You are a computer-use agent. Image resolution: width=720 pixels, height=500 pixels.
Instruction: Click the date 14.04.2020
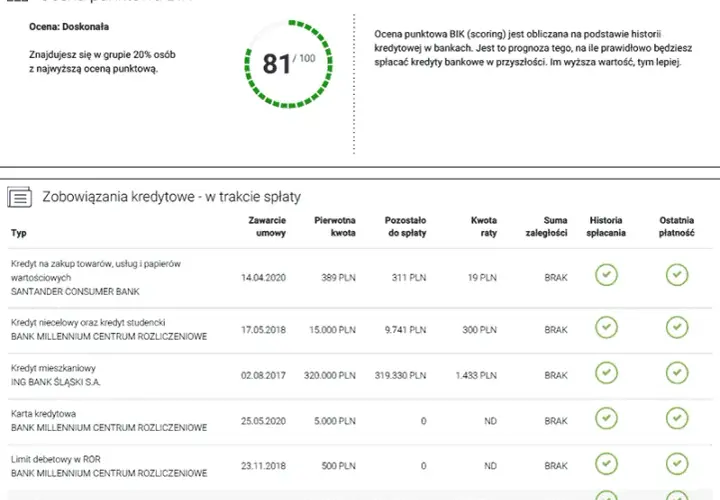point(264,277)
